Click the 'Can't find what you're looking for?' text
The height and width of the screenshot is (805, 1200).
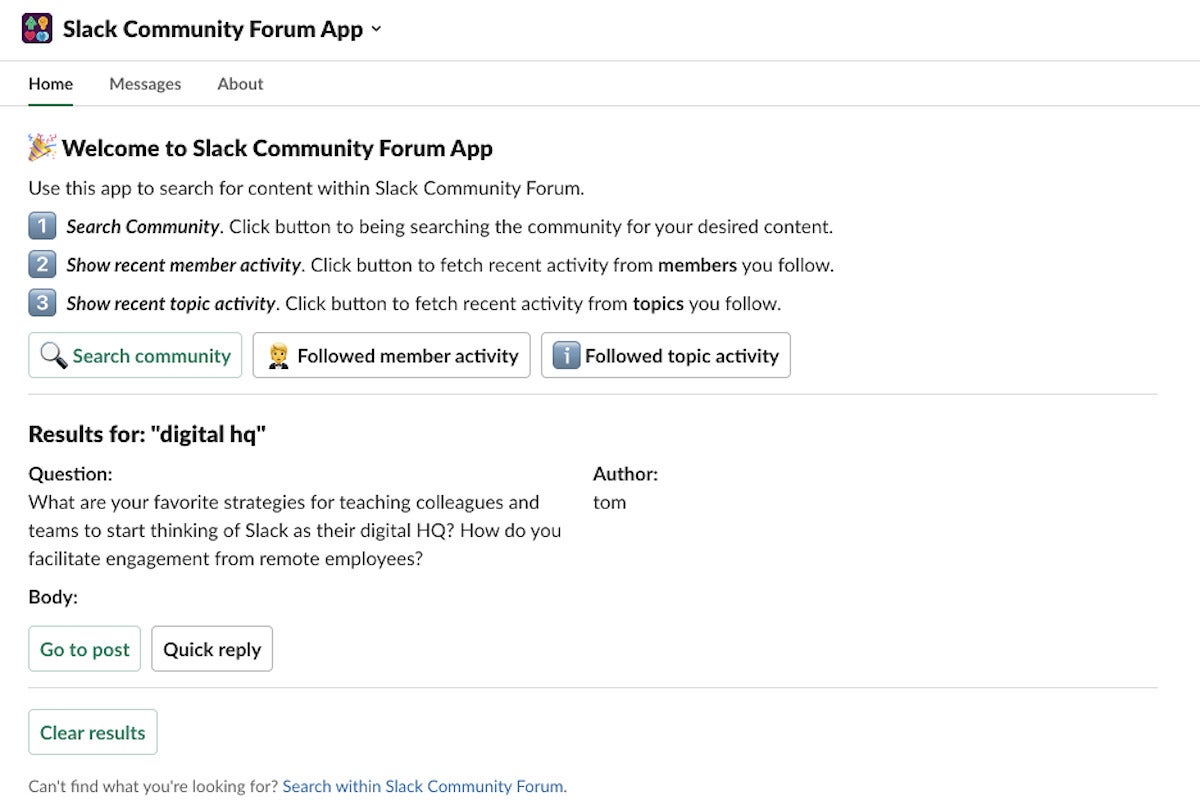153,786
